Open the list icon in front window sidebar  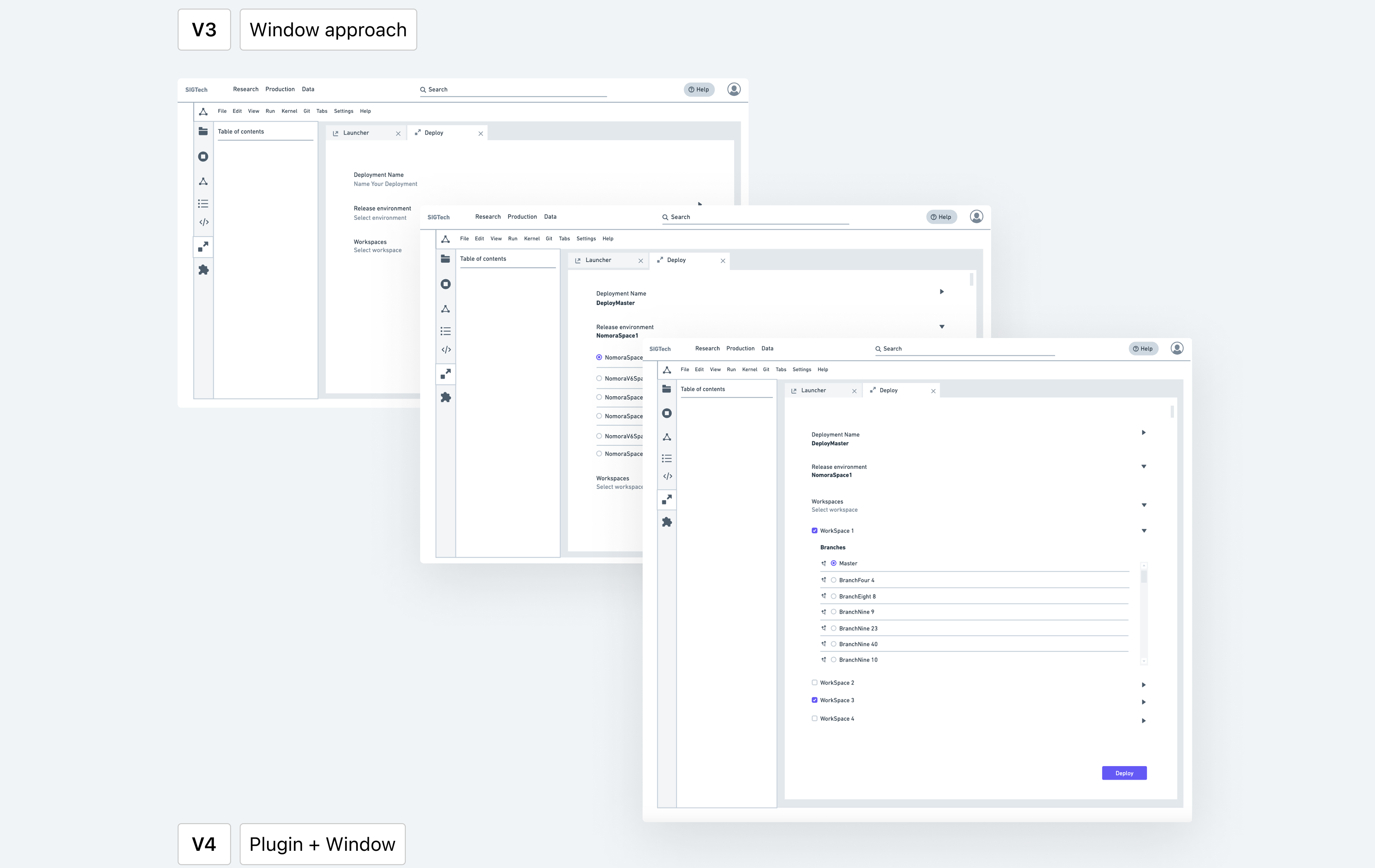pyautogui.click(x=666, y=458)
